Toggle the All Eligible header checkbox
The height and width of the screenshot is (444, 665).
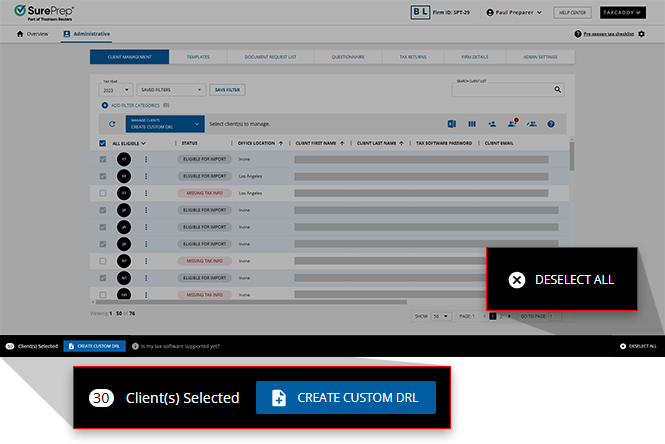102,143
